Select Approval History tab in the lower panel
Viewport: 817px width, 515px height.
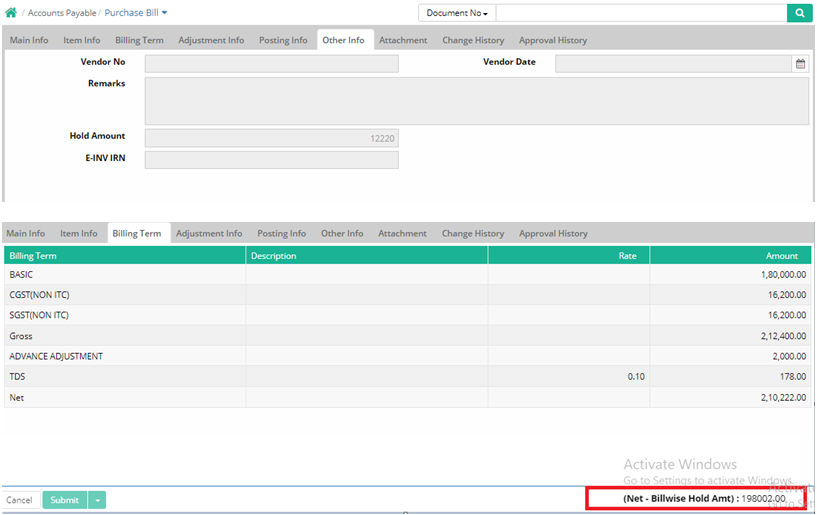(x=553, y=233)
